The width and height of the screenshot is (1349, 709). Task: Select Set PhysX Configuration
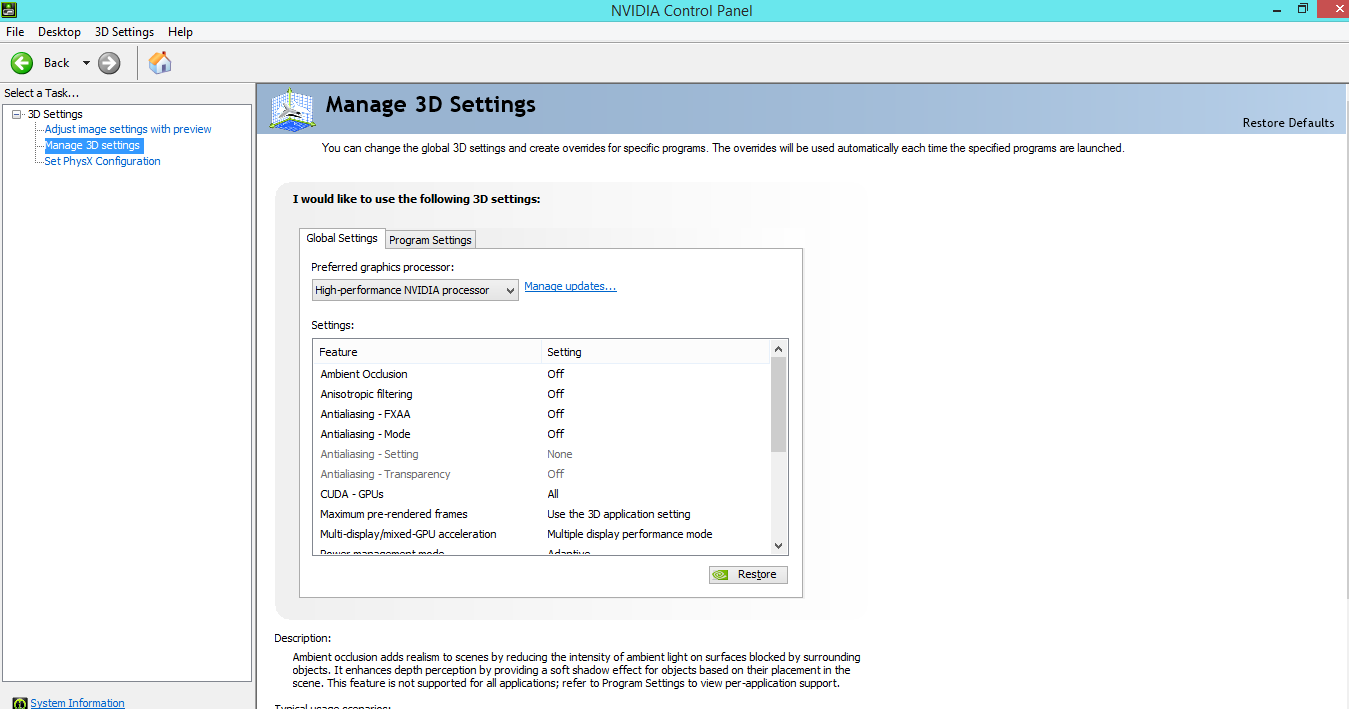click(x=102, y=161)
